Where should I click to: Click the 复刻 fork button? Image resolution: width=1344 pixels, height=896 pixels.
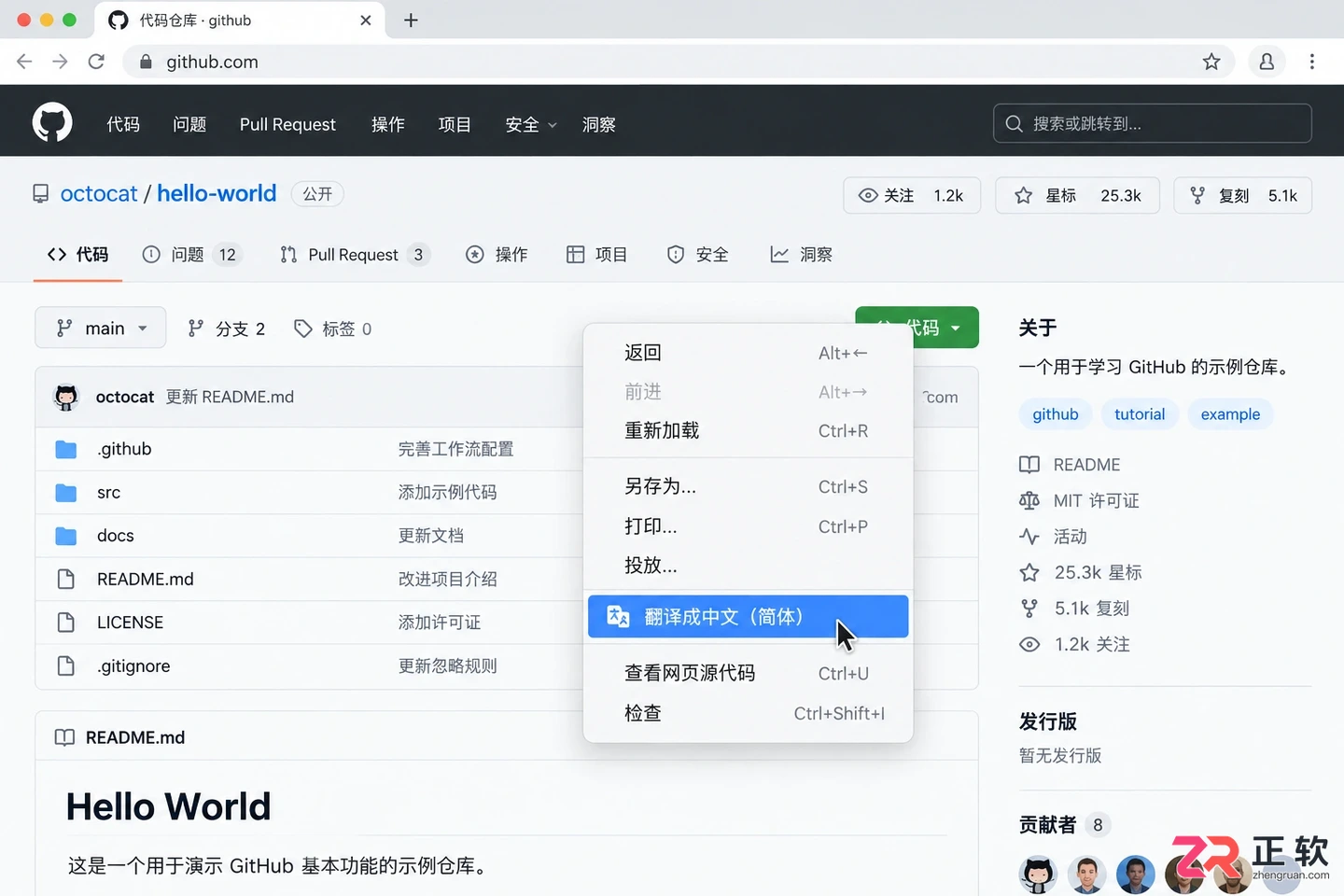pyautogui.click(x=1243, y=195)
